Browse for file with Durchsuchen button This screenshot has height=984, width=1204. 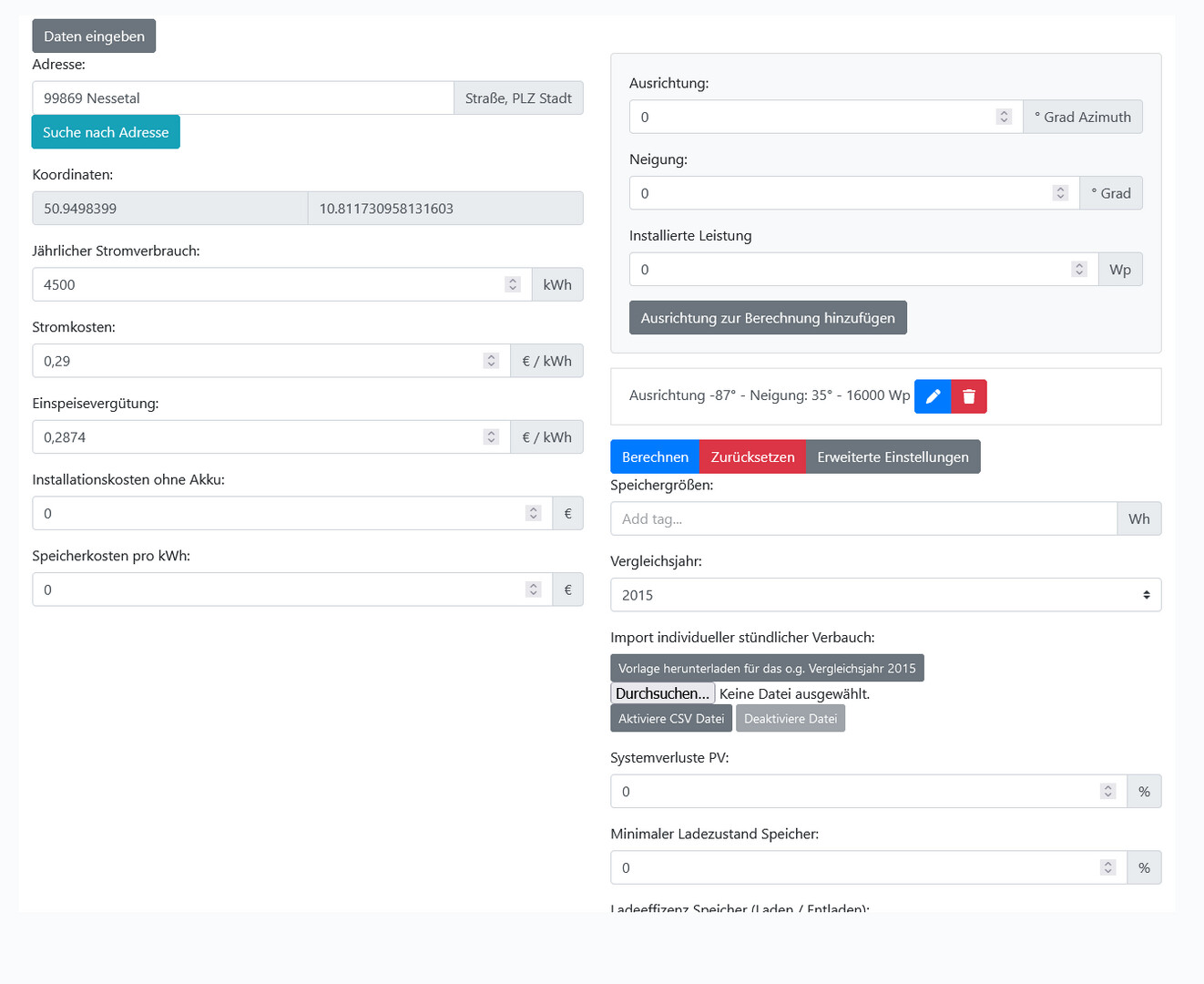pyautogui.click(x=662, y=693)
